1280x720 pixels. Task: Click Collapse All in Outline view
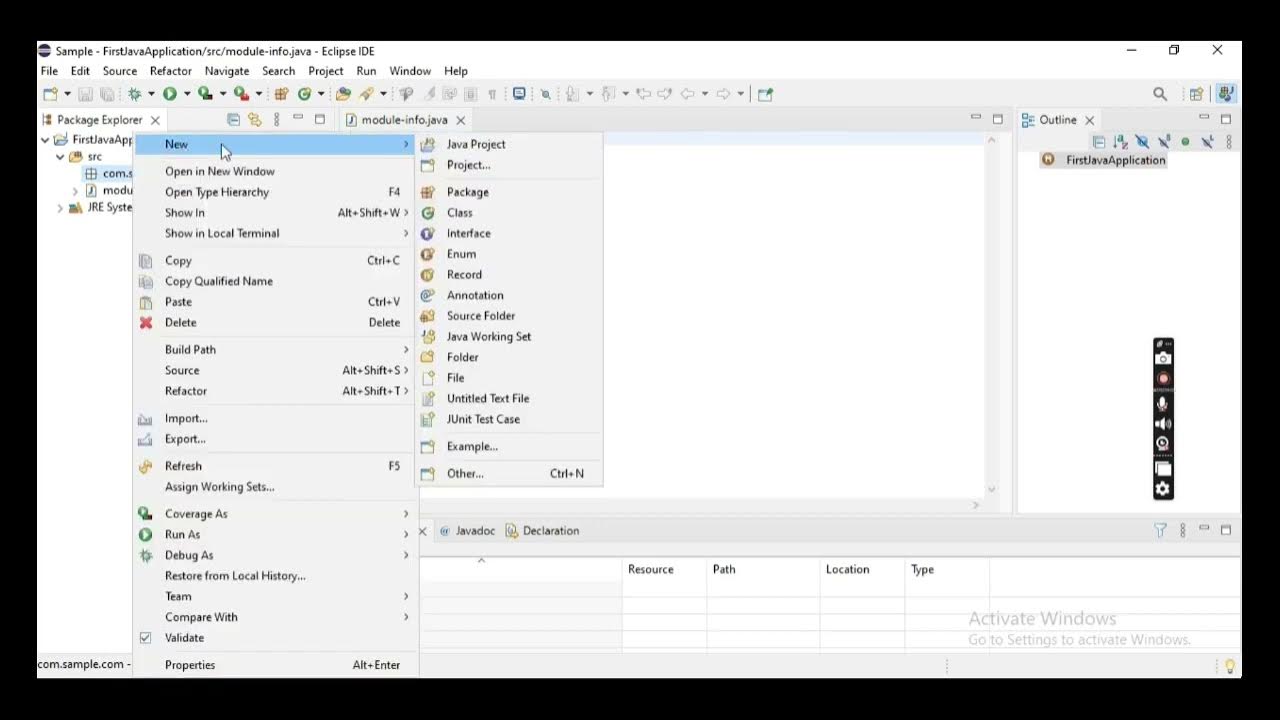[1098, 142]
